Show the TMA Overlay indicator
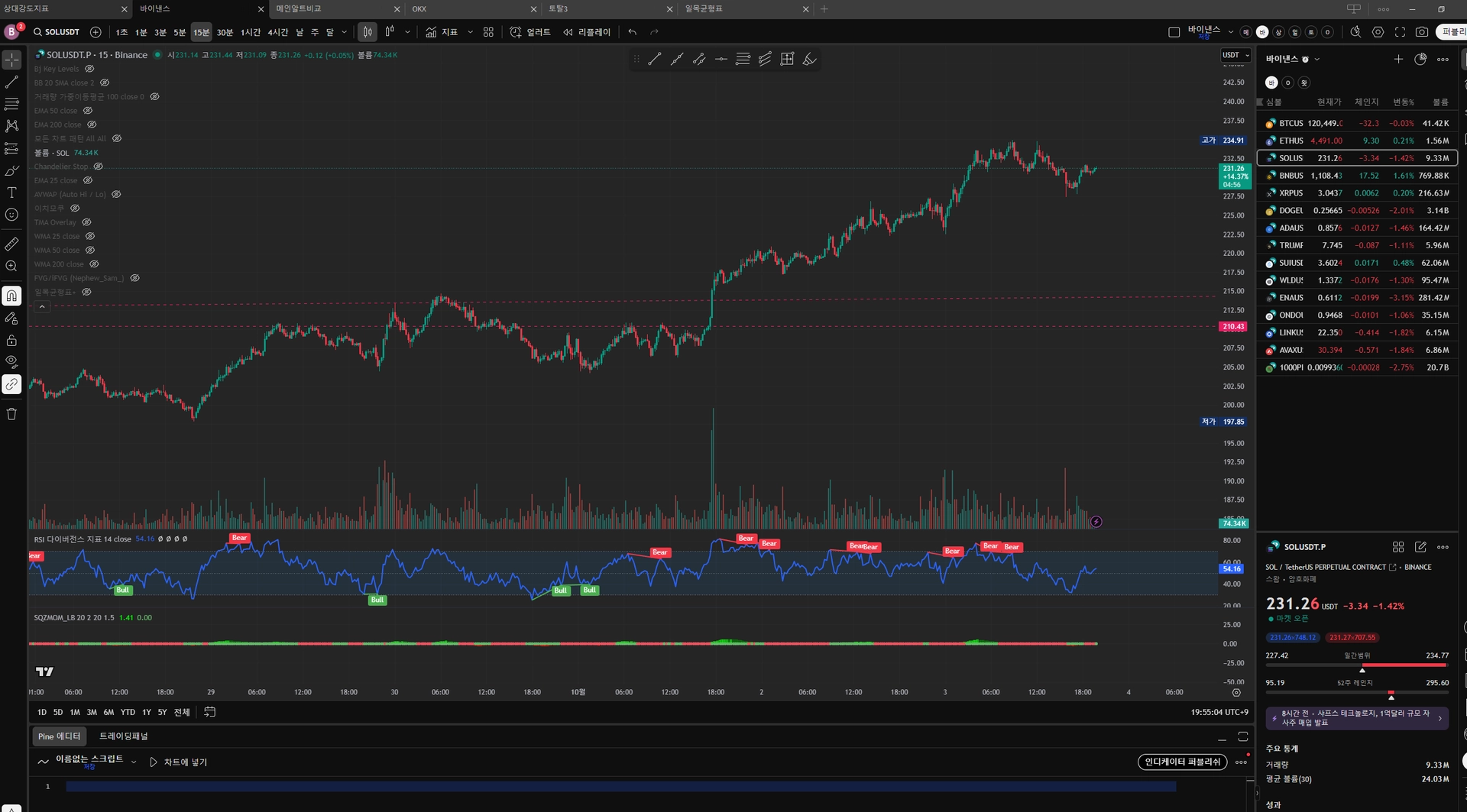This screenshot has width=1467, height=812. pyautogui.click(x=87, y=222)
